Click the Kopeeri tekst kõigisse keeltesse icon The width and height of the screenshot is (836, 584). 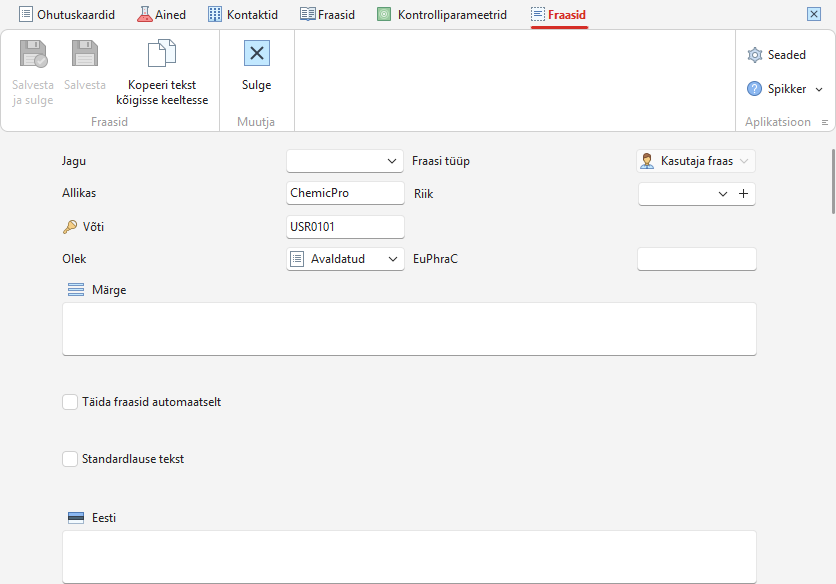tap(162, 53)
